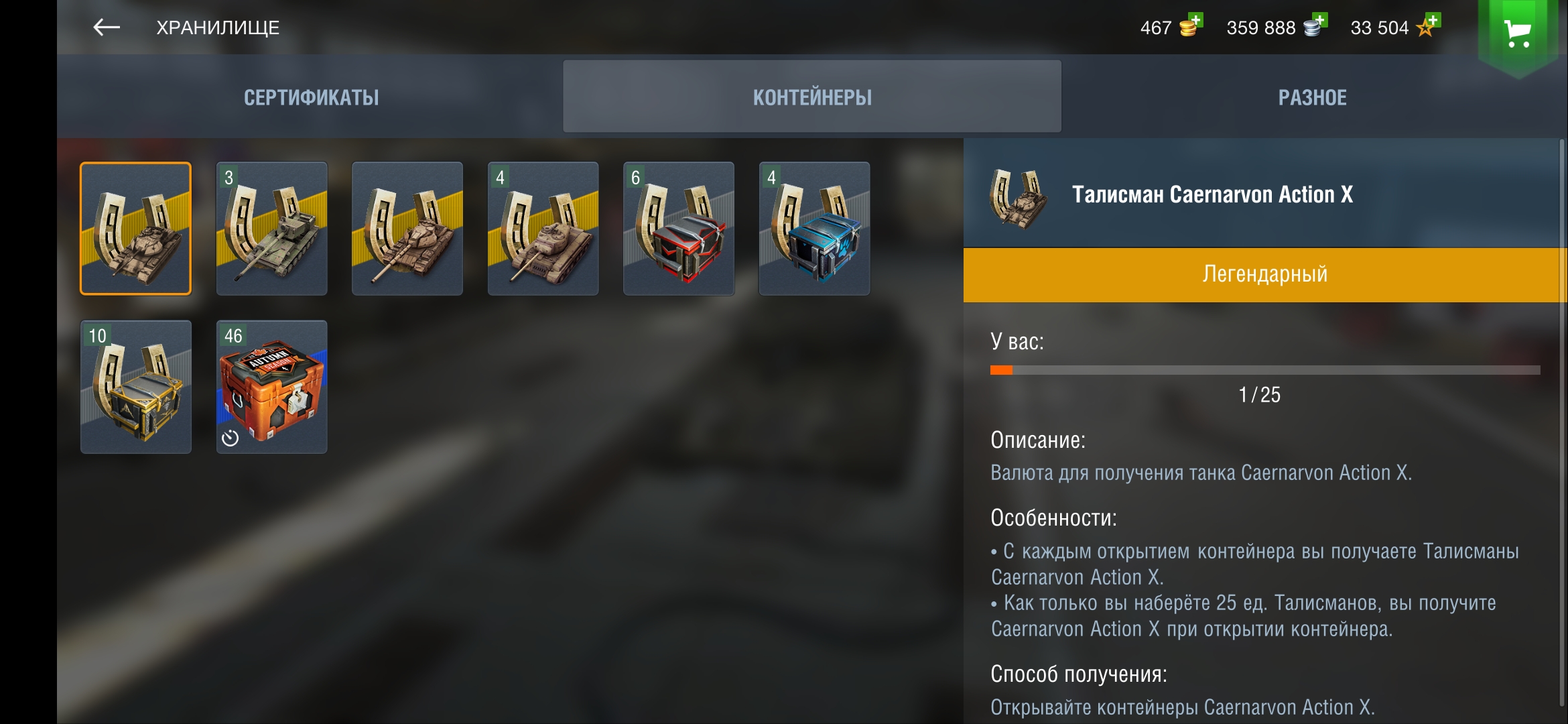Click the talisman progress bar 1/25
Screen dimensions: 1568x724
(1265, 370)
